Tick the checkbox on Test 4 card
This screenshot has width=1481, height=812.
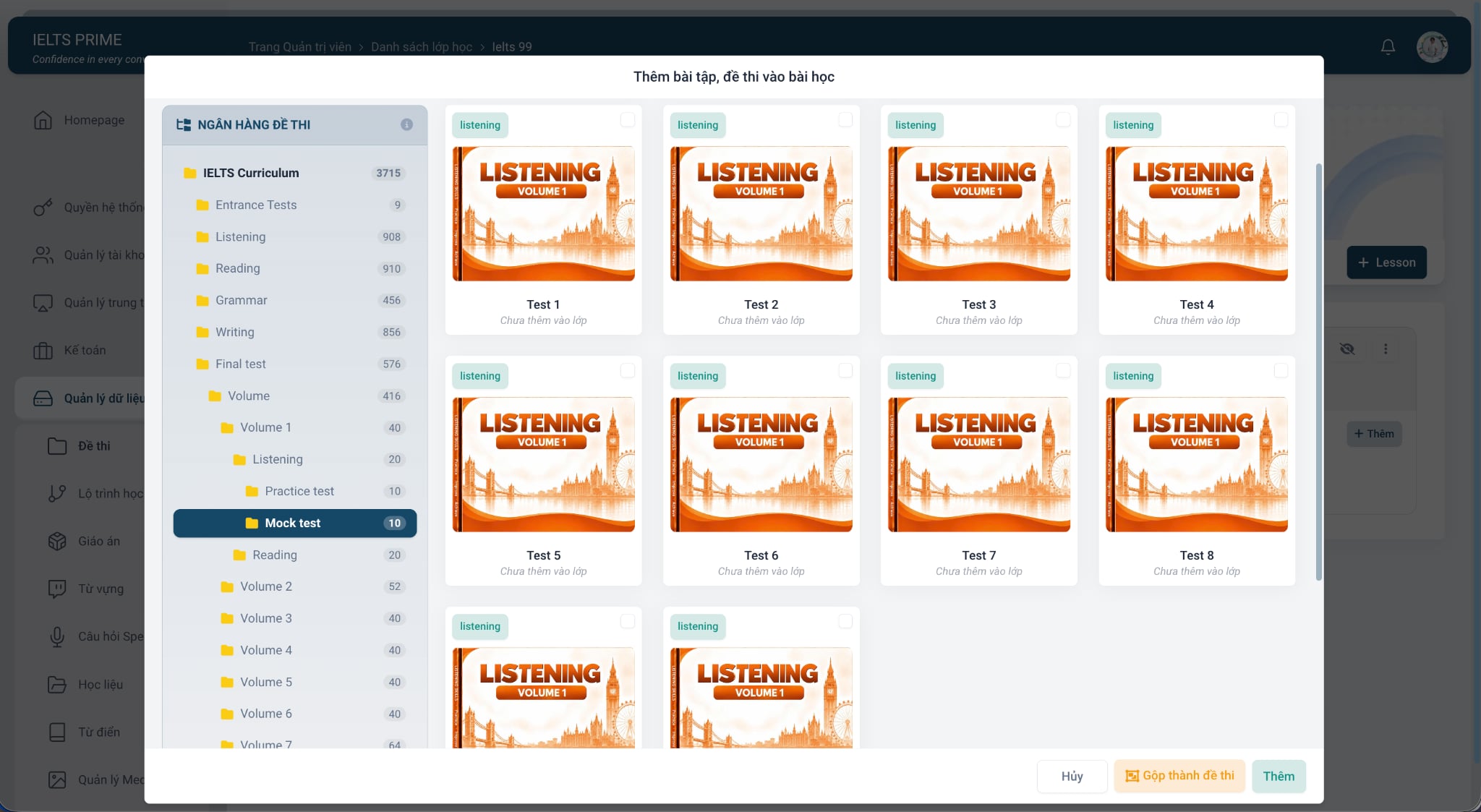[1281, 119]
